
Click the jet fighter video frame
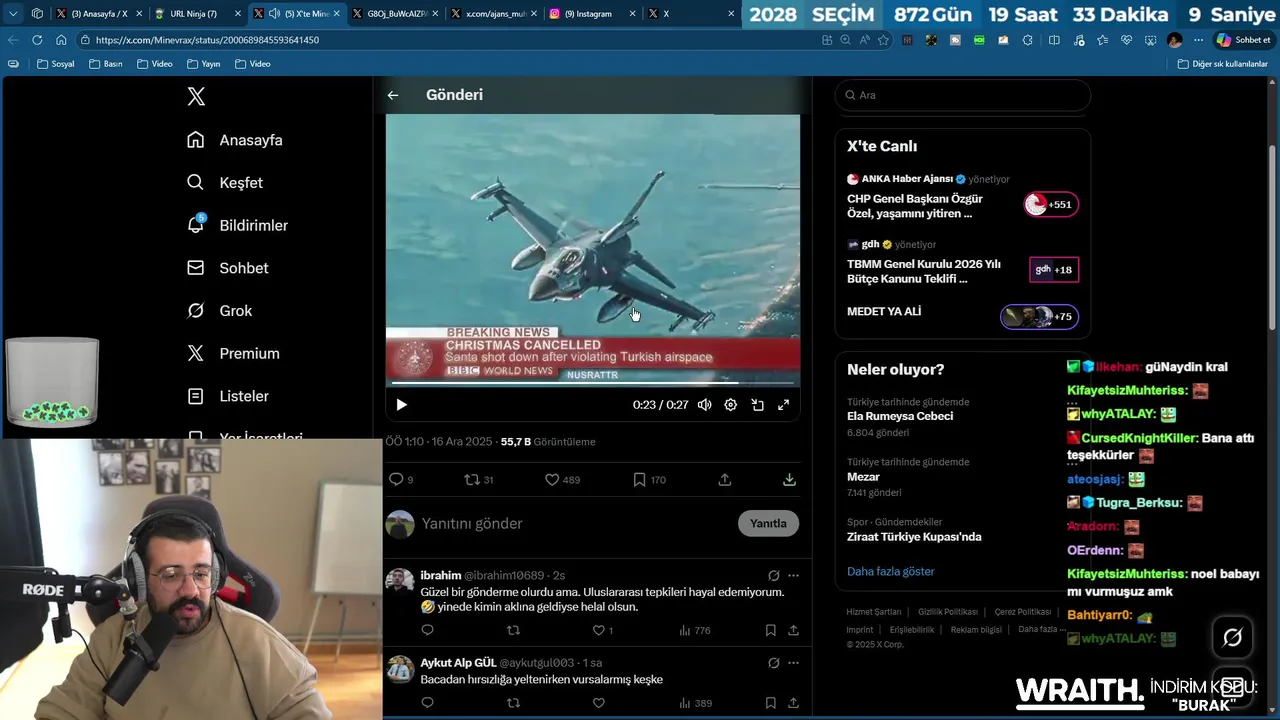tap(593, 250)
